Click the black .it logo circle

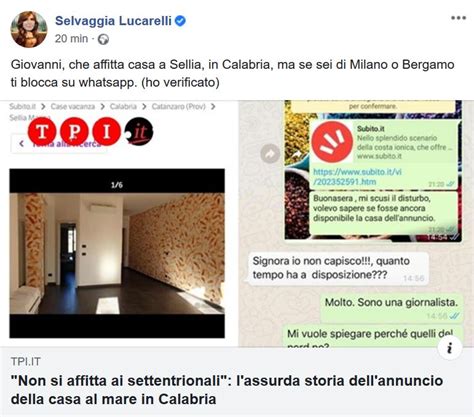tap(139, 131)
